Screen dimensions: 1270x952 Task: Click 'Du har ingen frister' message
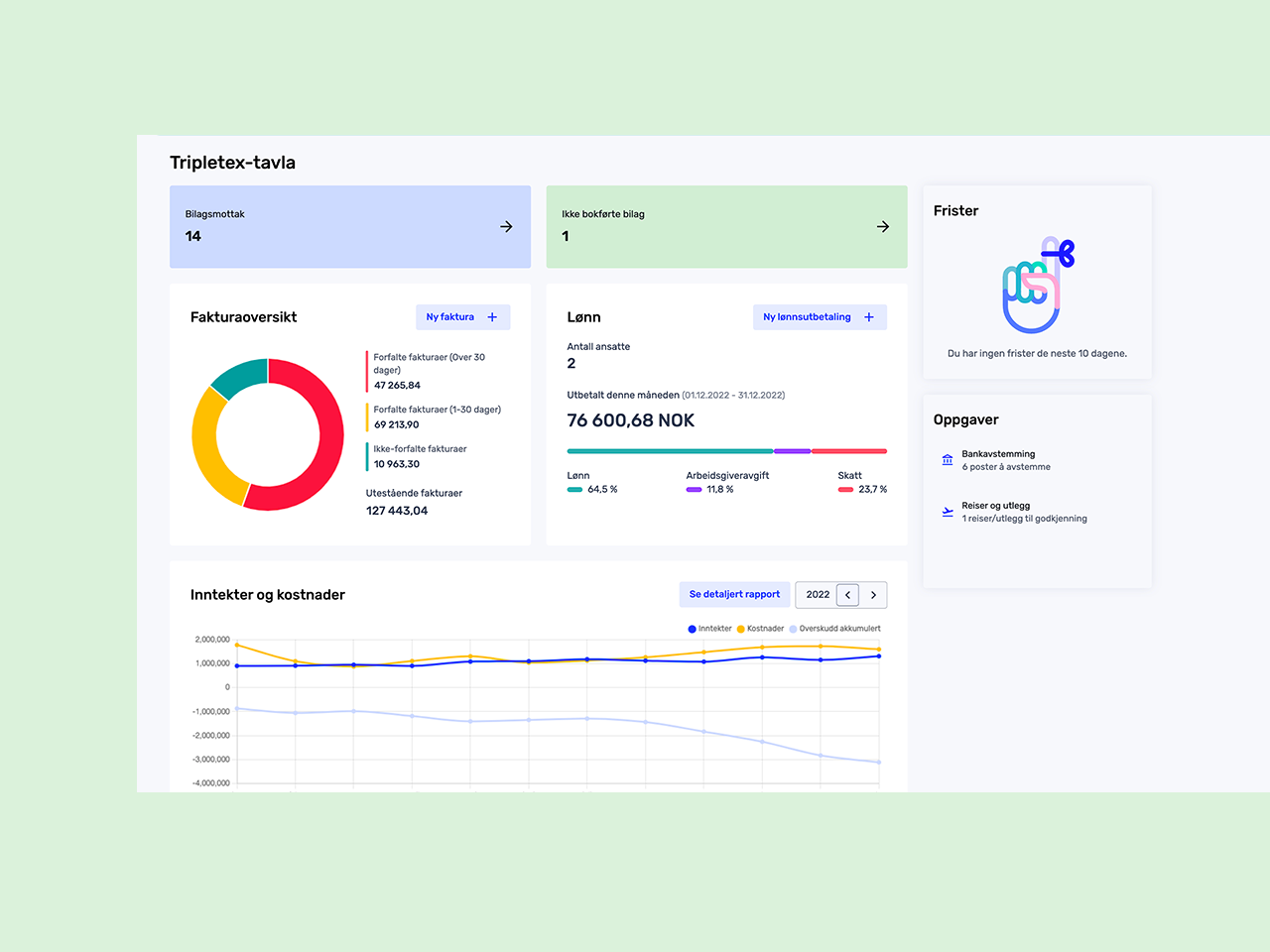click(1037, 354)
